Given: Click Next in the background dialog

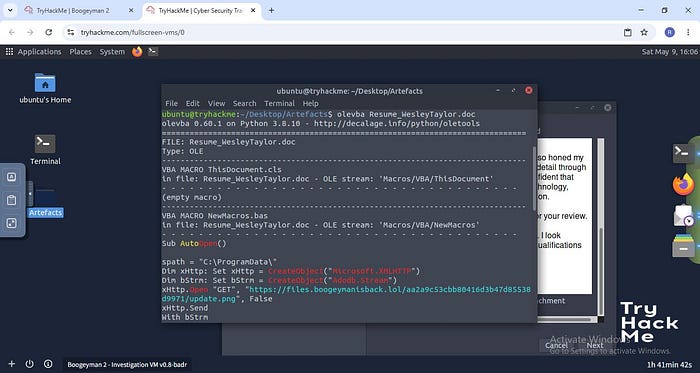Looking at the screenshot, I should coord(595,345).
